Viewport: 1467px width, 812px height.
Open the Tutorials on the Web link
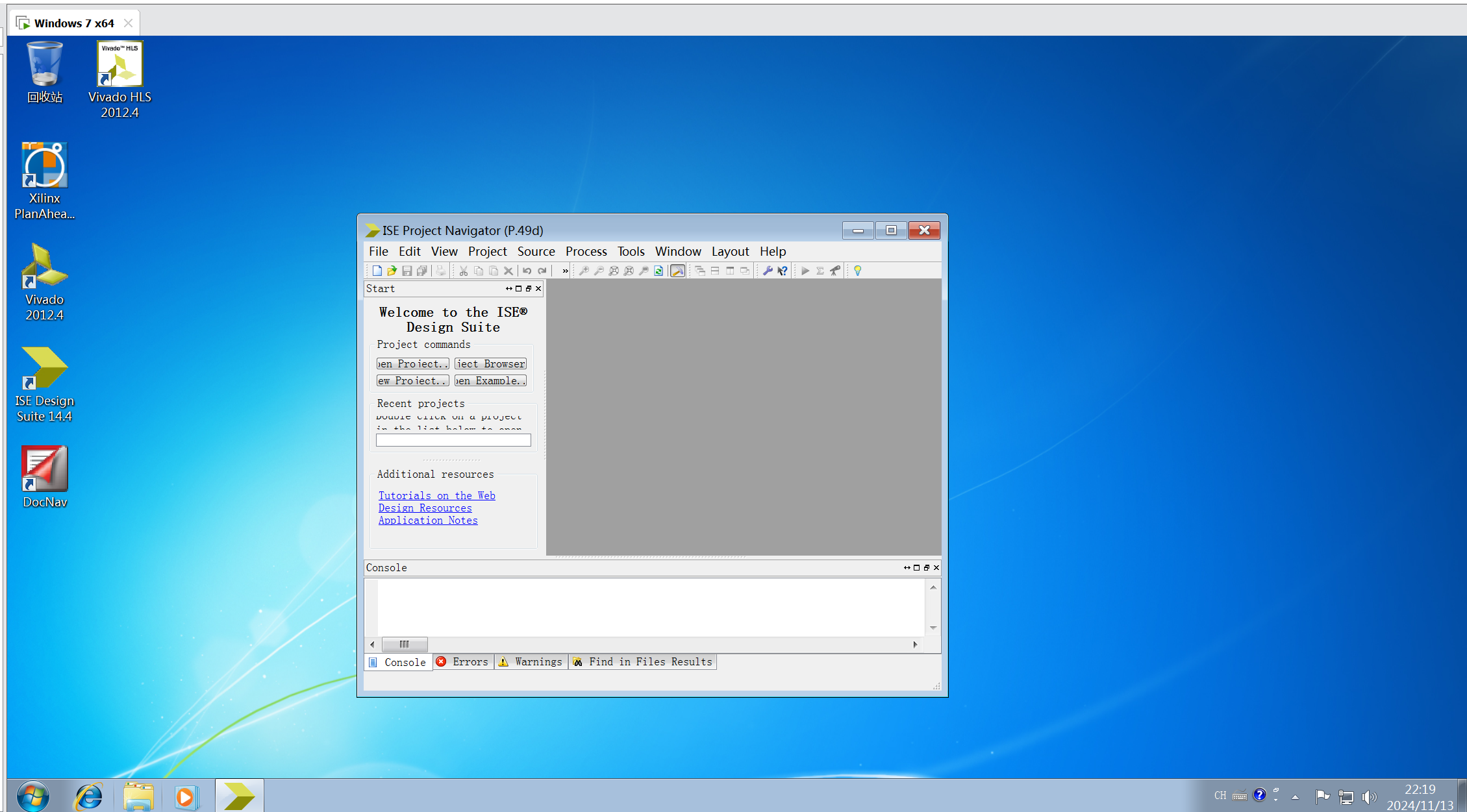click(x=436, y=496)
